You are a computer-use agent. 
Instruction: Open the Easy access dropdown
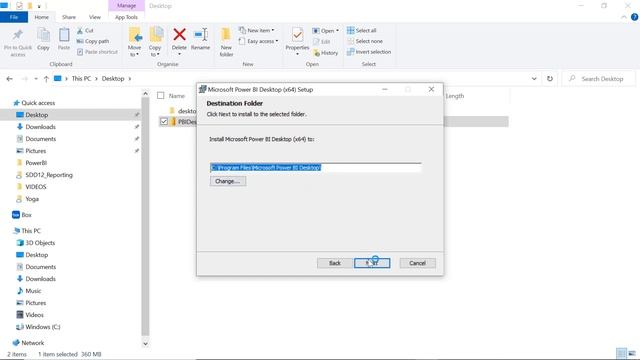259,41
